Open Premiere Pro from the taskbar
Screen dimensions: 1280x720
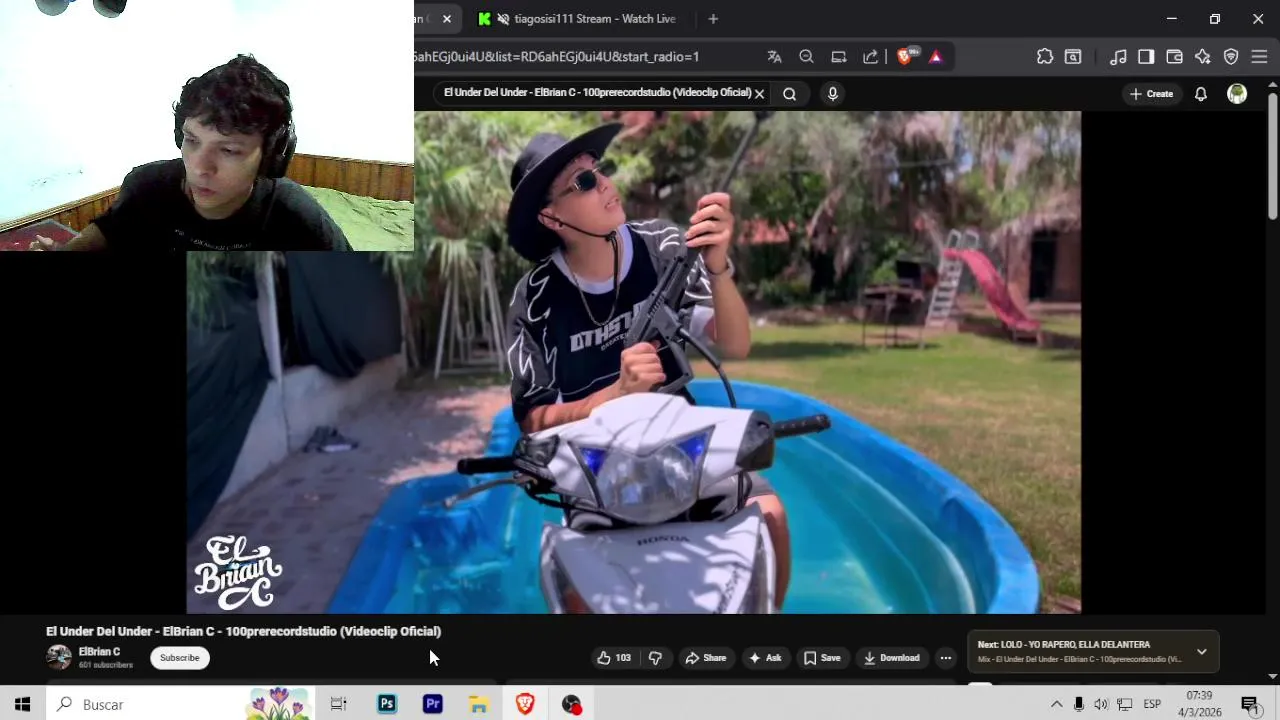point(433,705)
